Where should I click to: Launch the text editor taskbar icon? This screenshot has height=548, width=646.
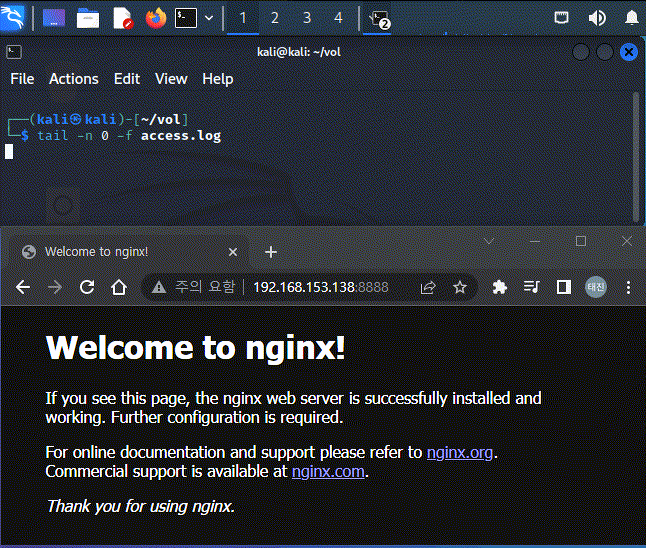point(123,19)
